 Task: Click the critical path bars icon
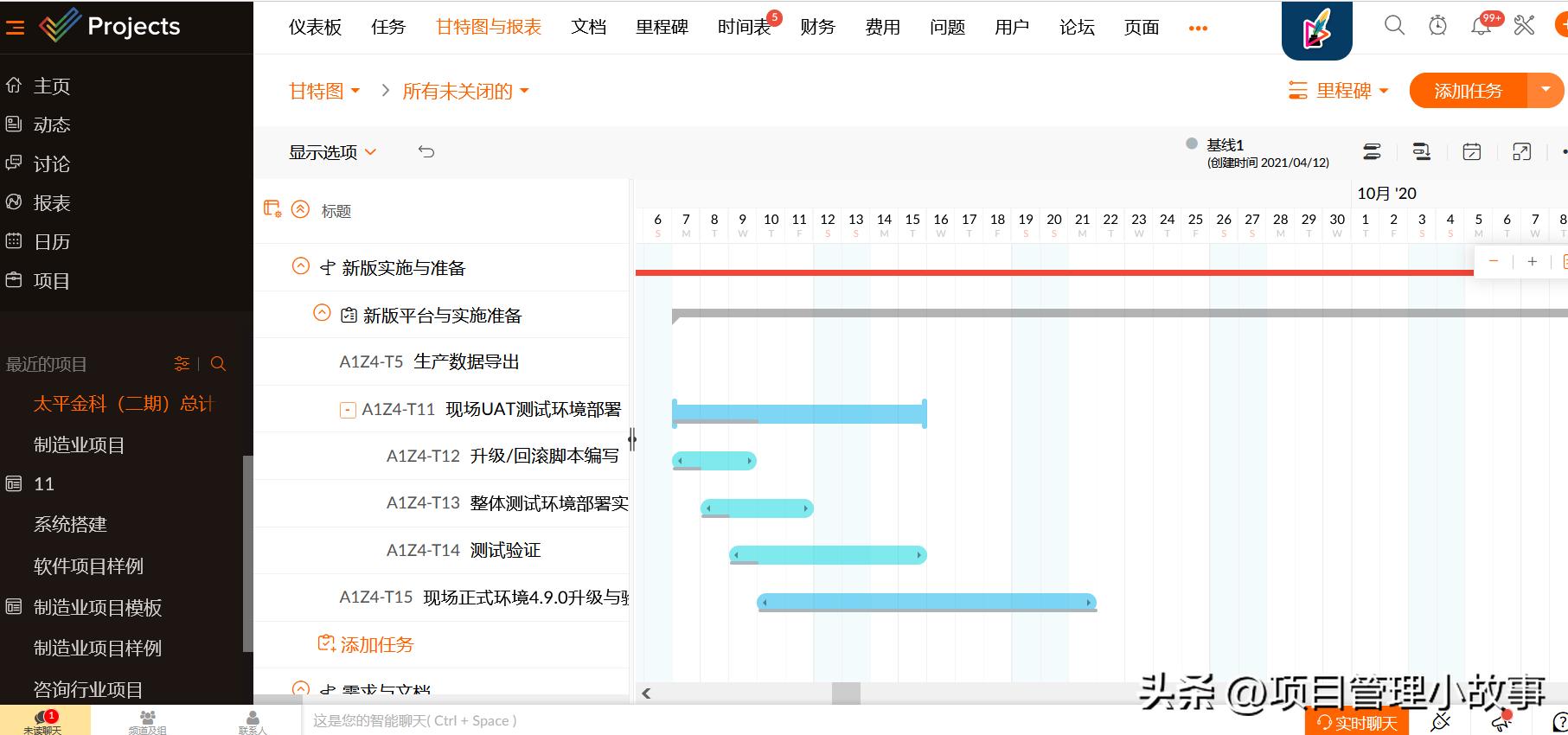tap(1372, 152)
